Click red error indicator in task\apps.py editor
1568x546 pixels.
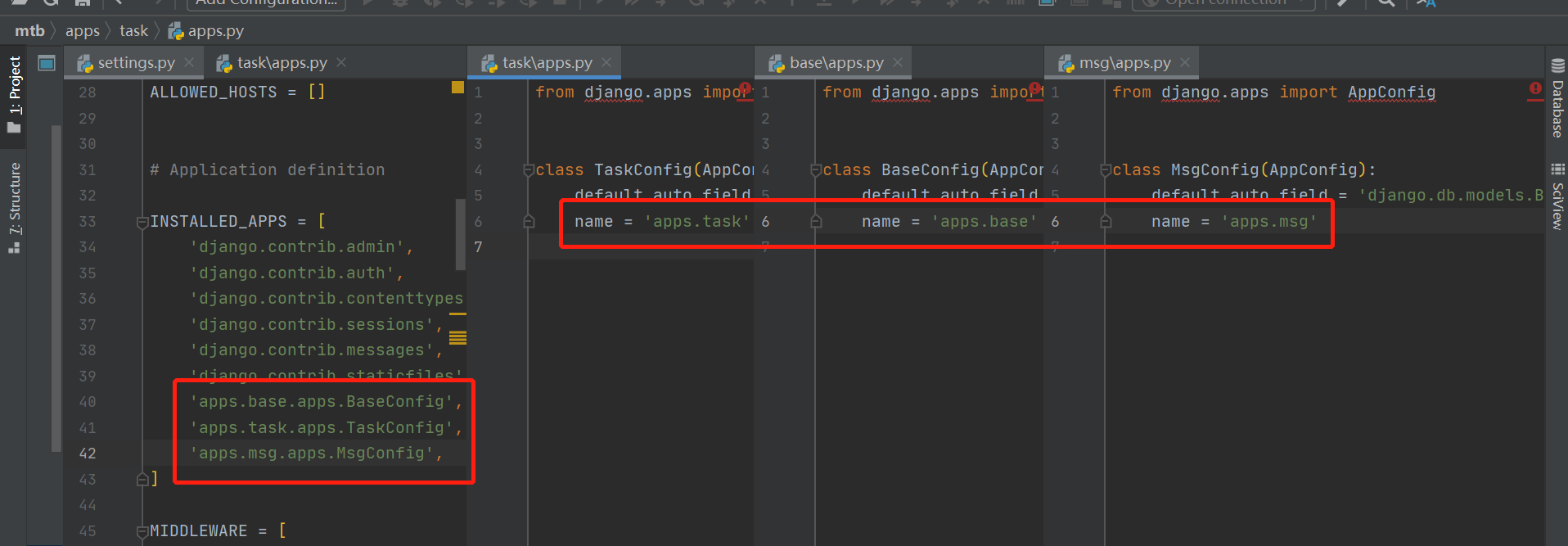pos(745,88)
